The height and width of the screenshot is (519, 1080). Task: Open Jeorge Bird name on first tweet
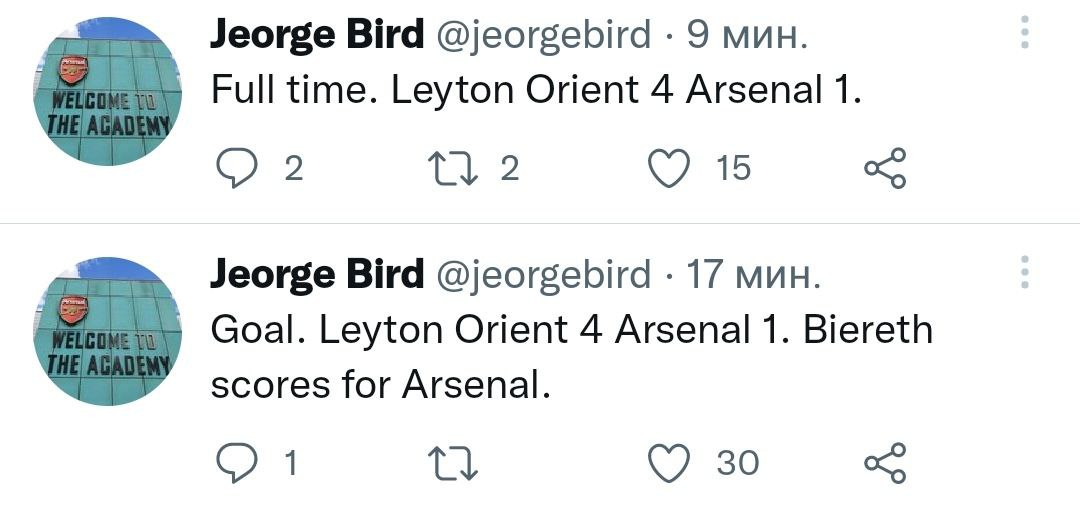[x=317, y=35]
